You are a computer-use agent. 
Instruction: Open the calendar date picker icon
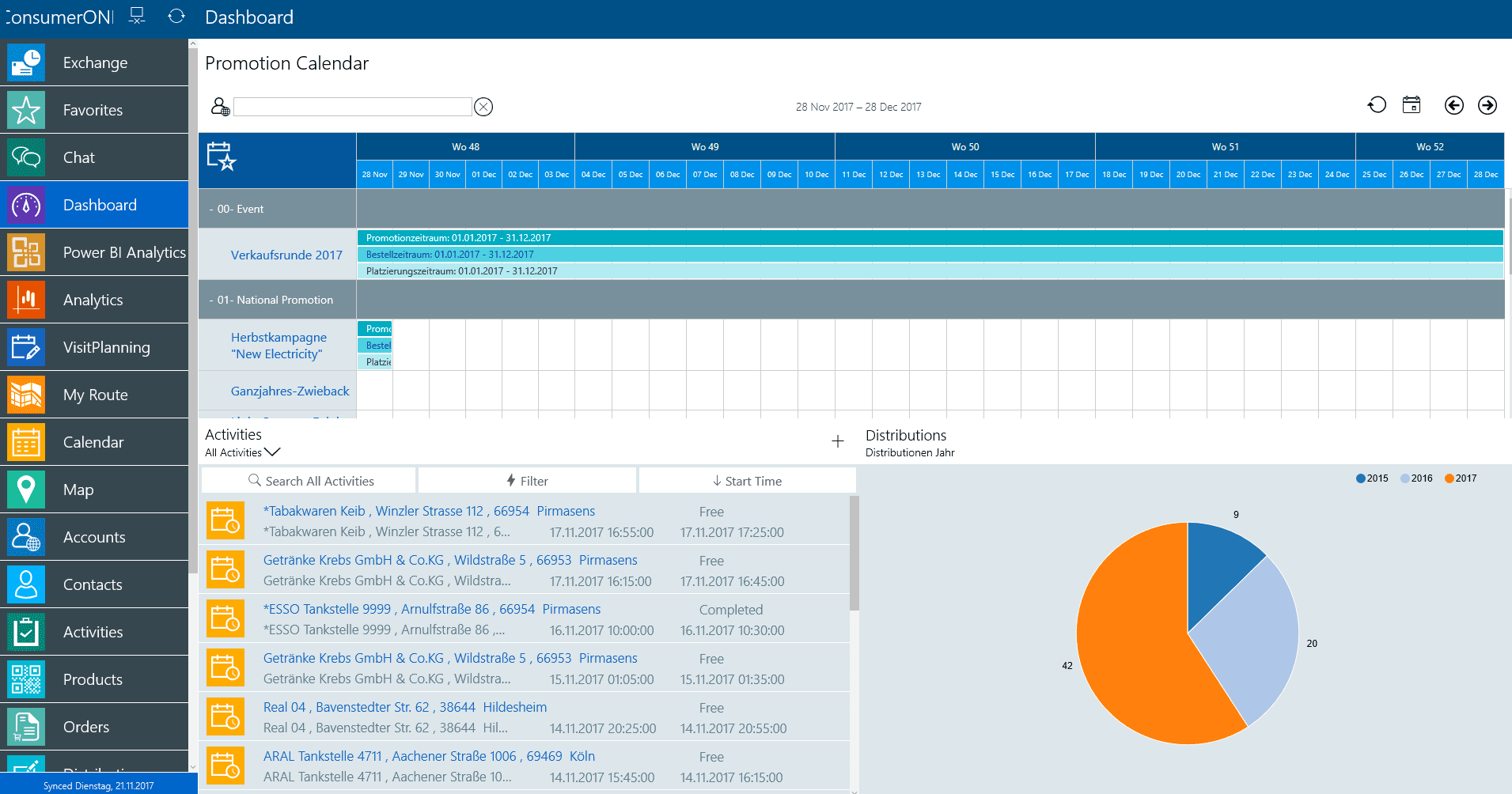1412,105
